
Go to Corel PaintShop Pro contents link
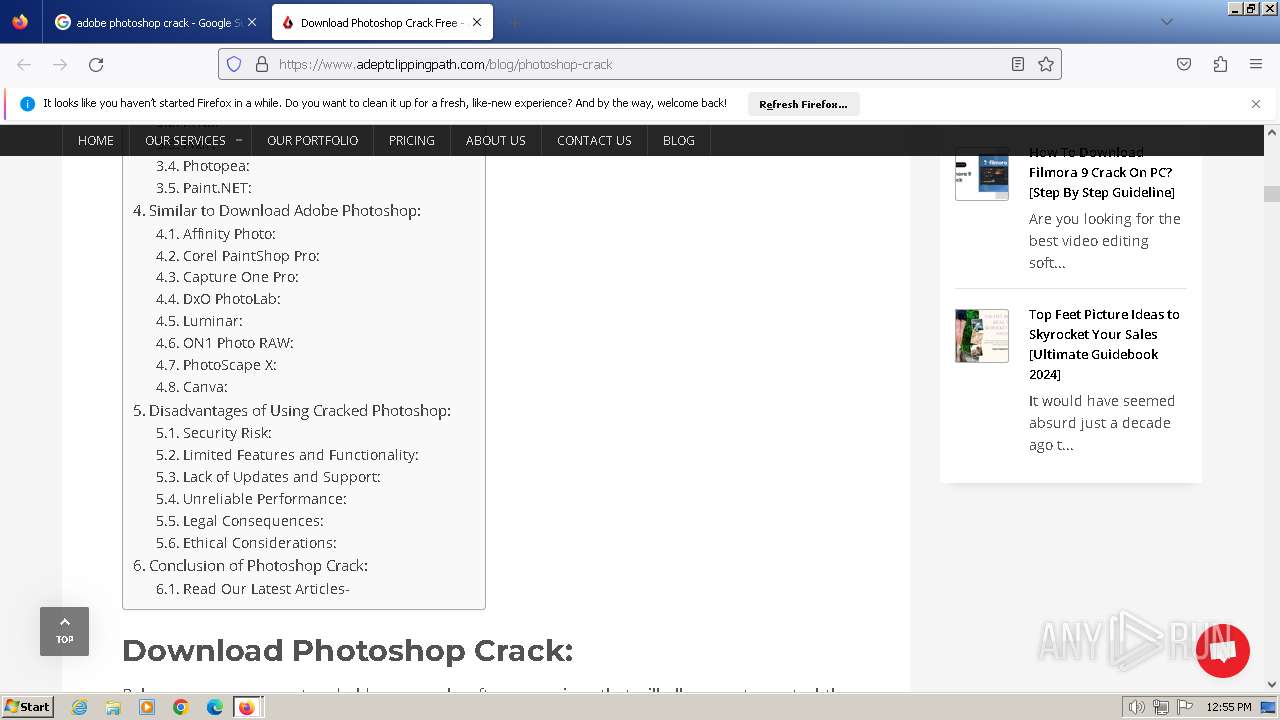pos(238,256)
